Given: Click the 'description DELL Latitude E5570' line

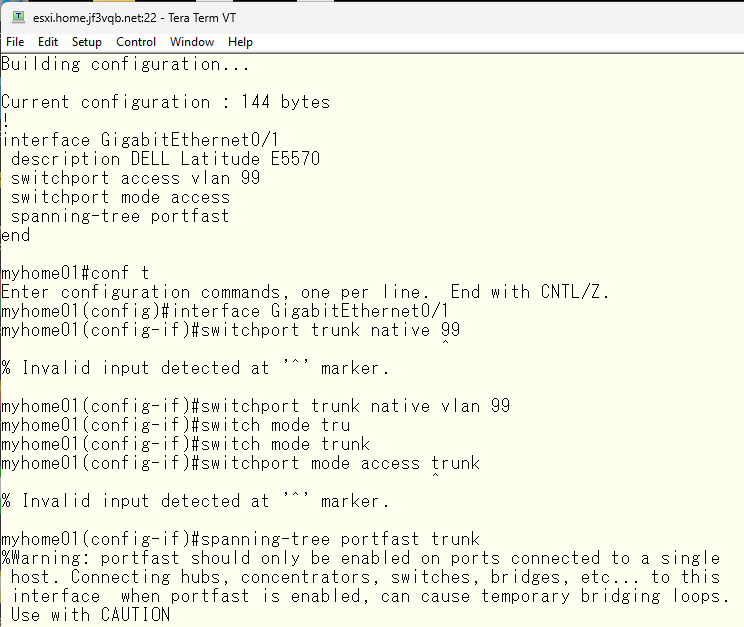Looking at the screenshot, I should 165,159.
